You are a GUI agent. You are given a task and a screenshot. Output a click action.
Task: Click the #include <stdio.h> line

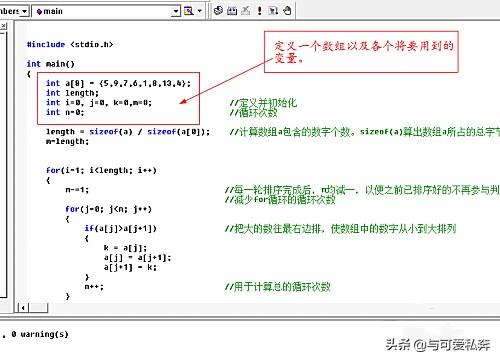pyautogui.click(x=70, y=44)
